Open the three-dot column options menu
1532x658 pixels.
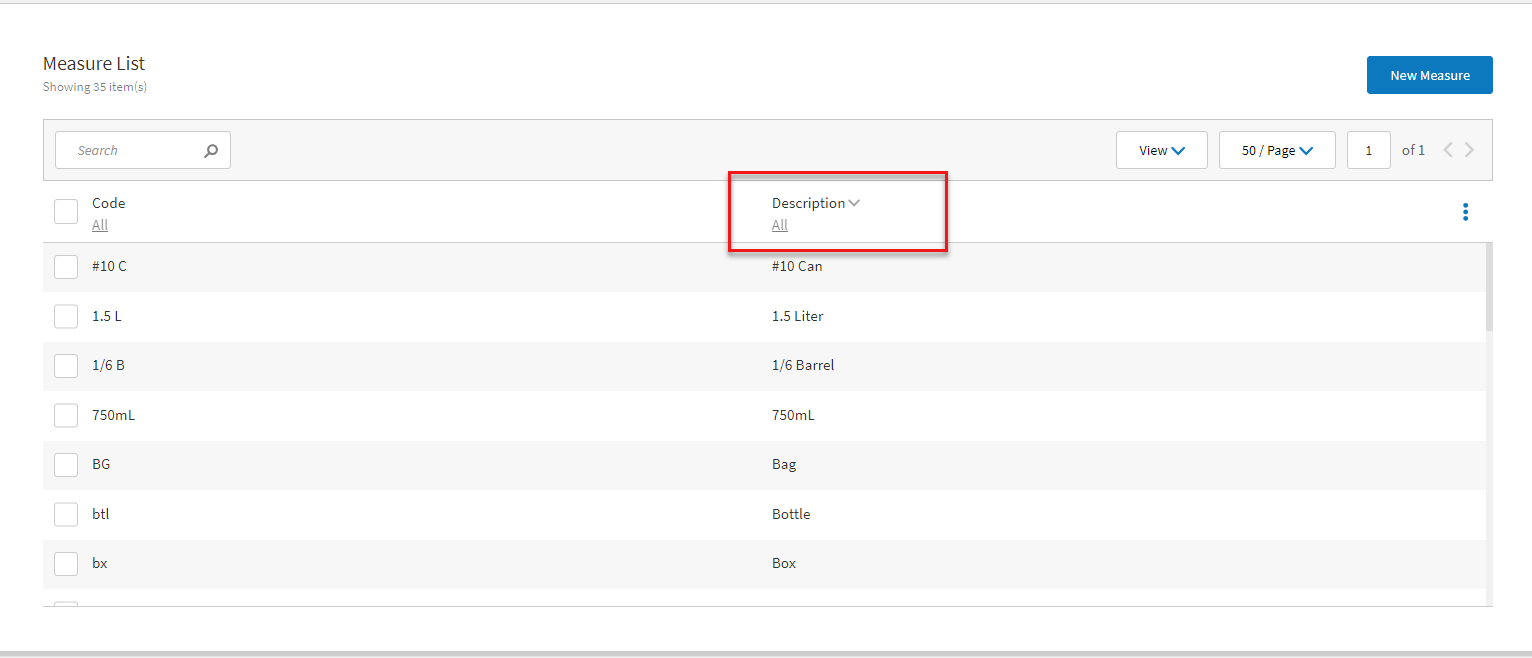tap(1465, 212)
